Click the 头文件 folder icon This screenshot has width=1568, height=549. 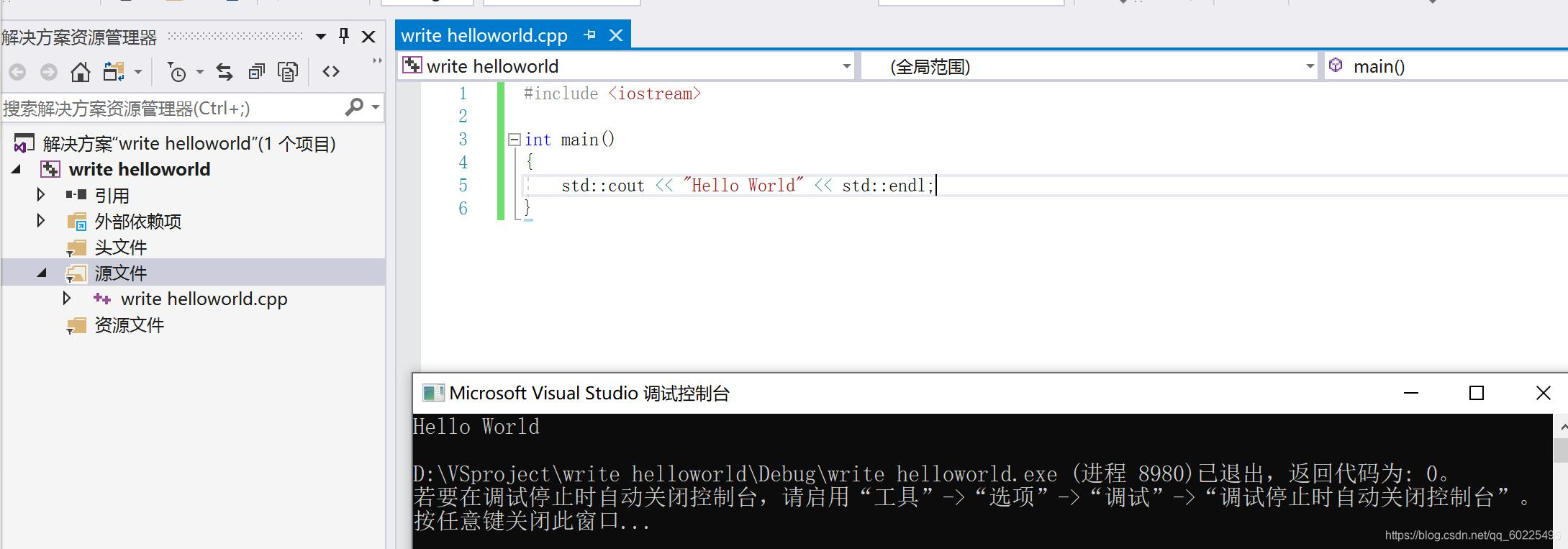(x=76, y=248)
